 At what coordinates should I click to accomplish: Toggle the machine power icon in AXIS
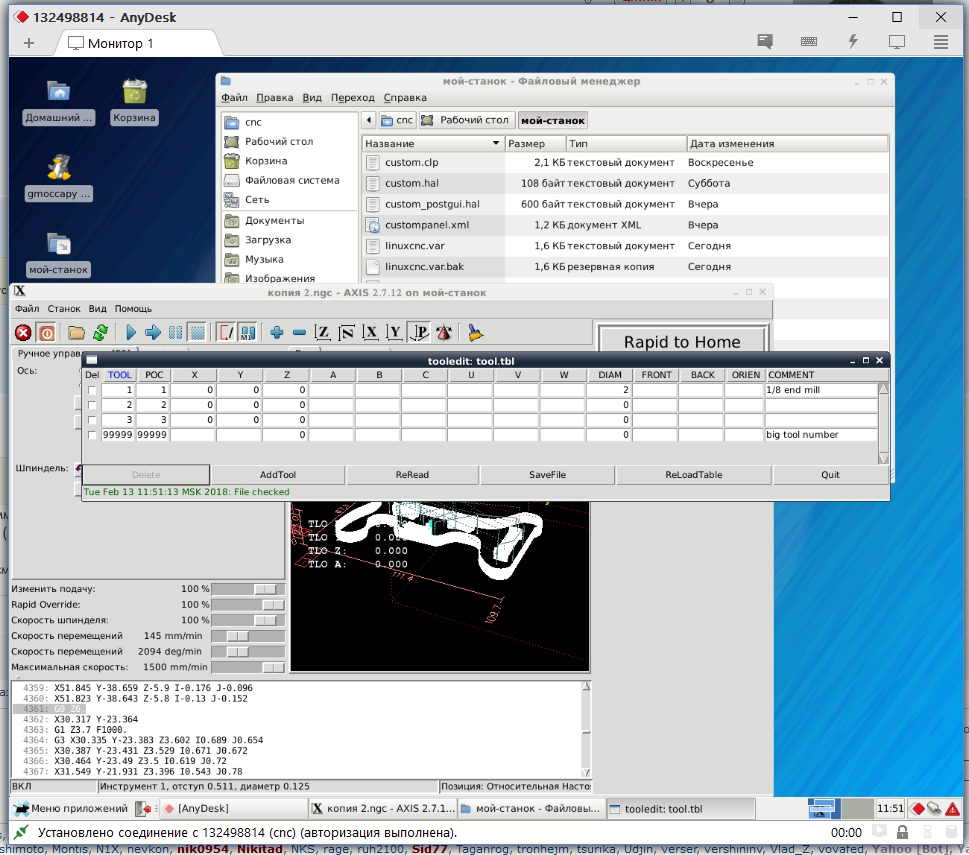point(47,333)
